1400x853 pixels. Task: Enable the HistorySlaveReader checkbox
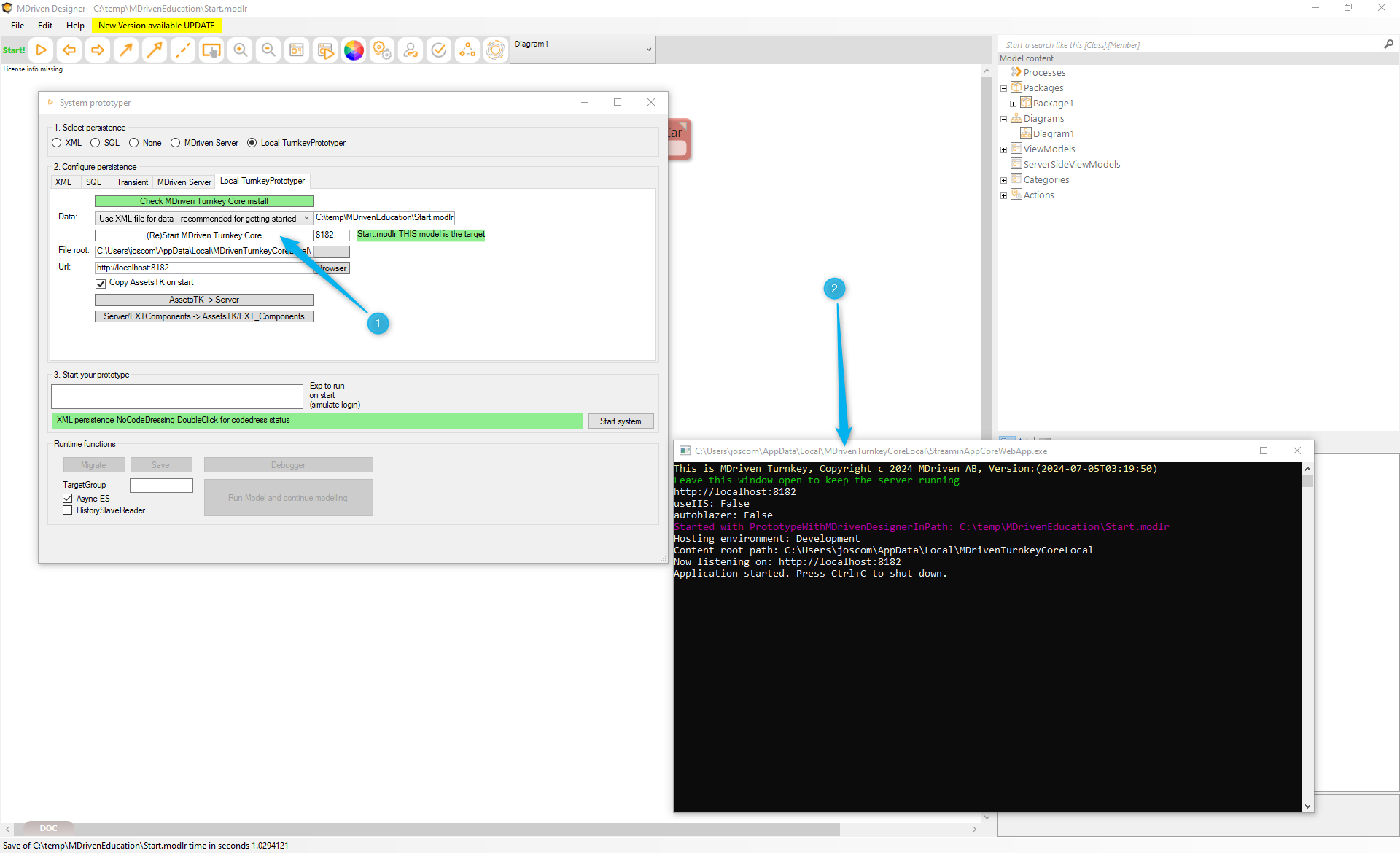tap(68, 510)
